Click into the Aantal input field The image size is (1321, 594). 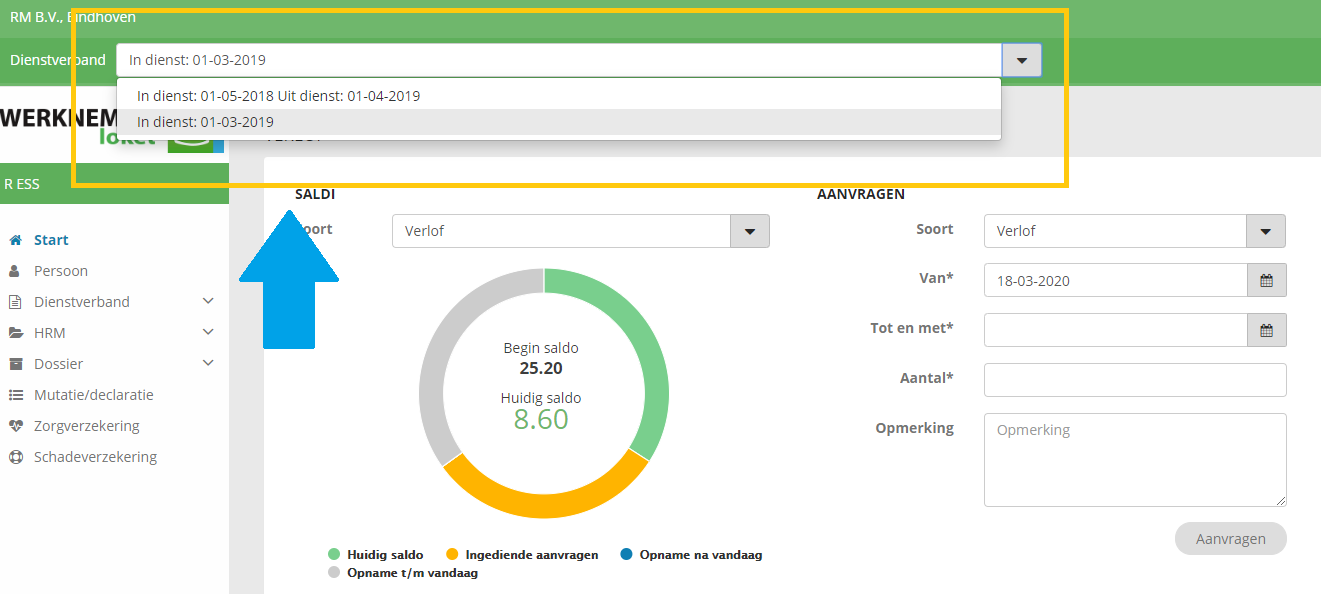pos(1135,380)
